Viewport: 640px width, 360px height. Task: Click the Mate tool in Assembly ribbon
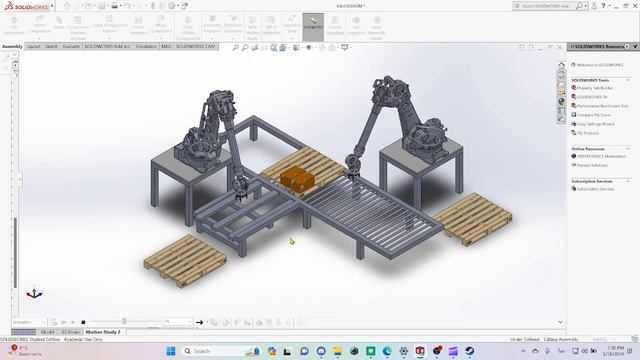59,23
